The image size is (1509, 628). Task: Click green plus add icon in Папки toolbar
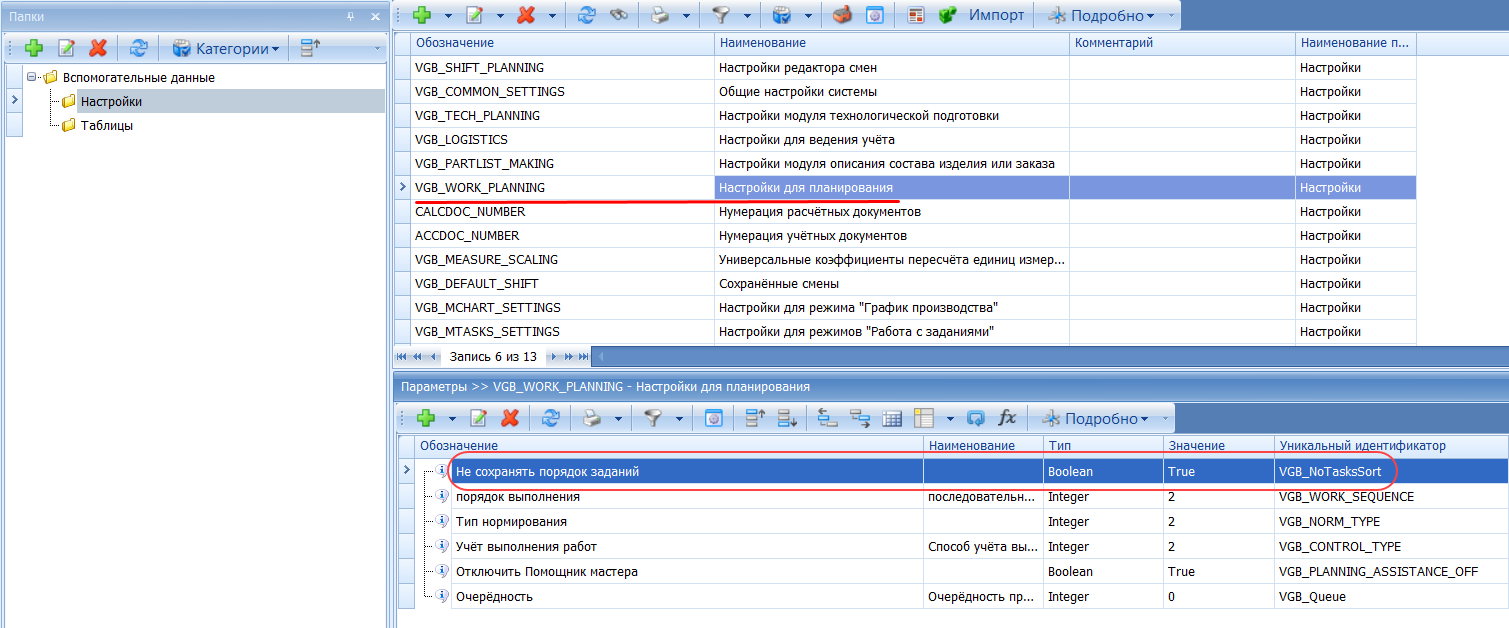click(34, 48)
